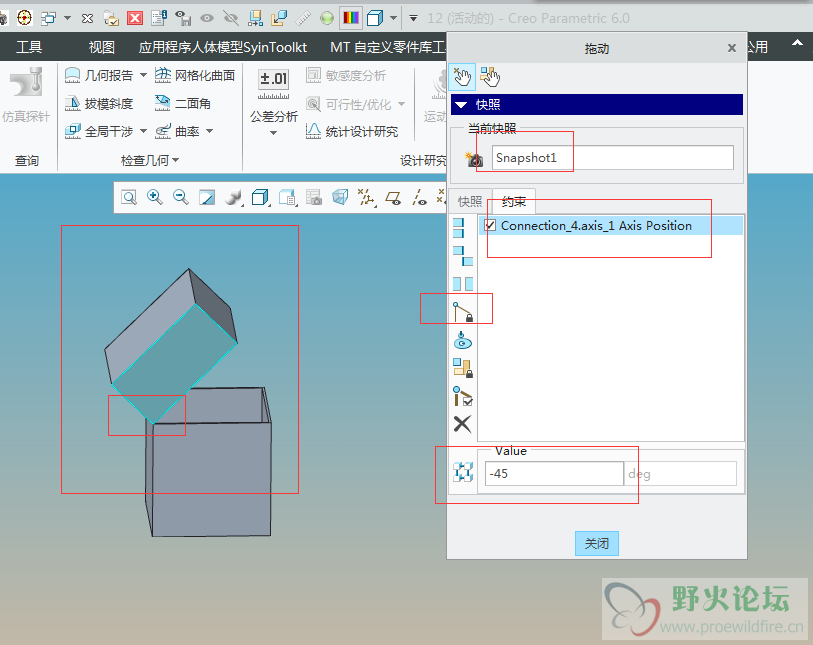
Task: Take snapshot with the camera icon
Action: 474,159
